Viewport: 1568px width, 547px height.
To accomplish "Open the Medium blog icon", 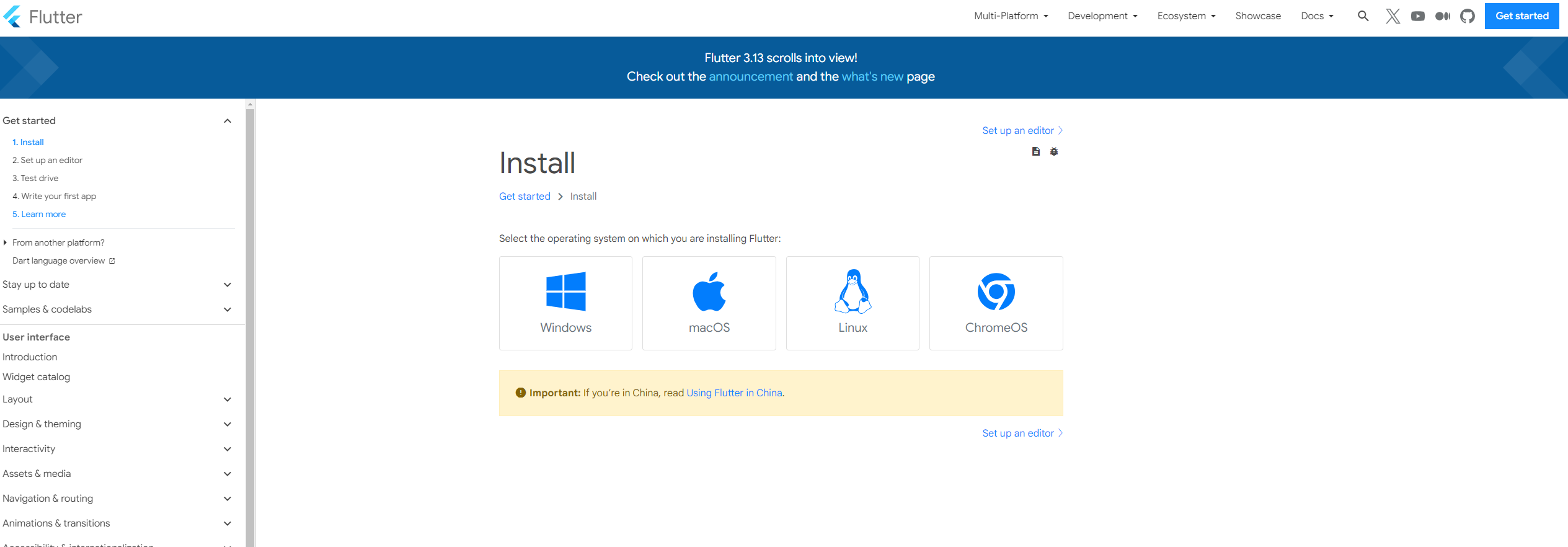I will tap(1443, 16).
